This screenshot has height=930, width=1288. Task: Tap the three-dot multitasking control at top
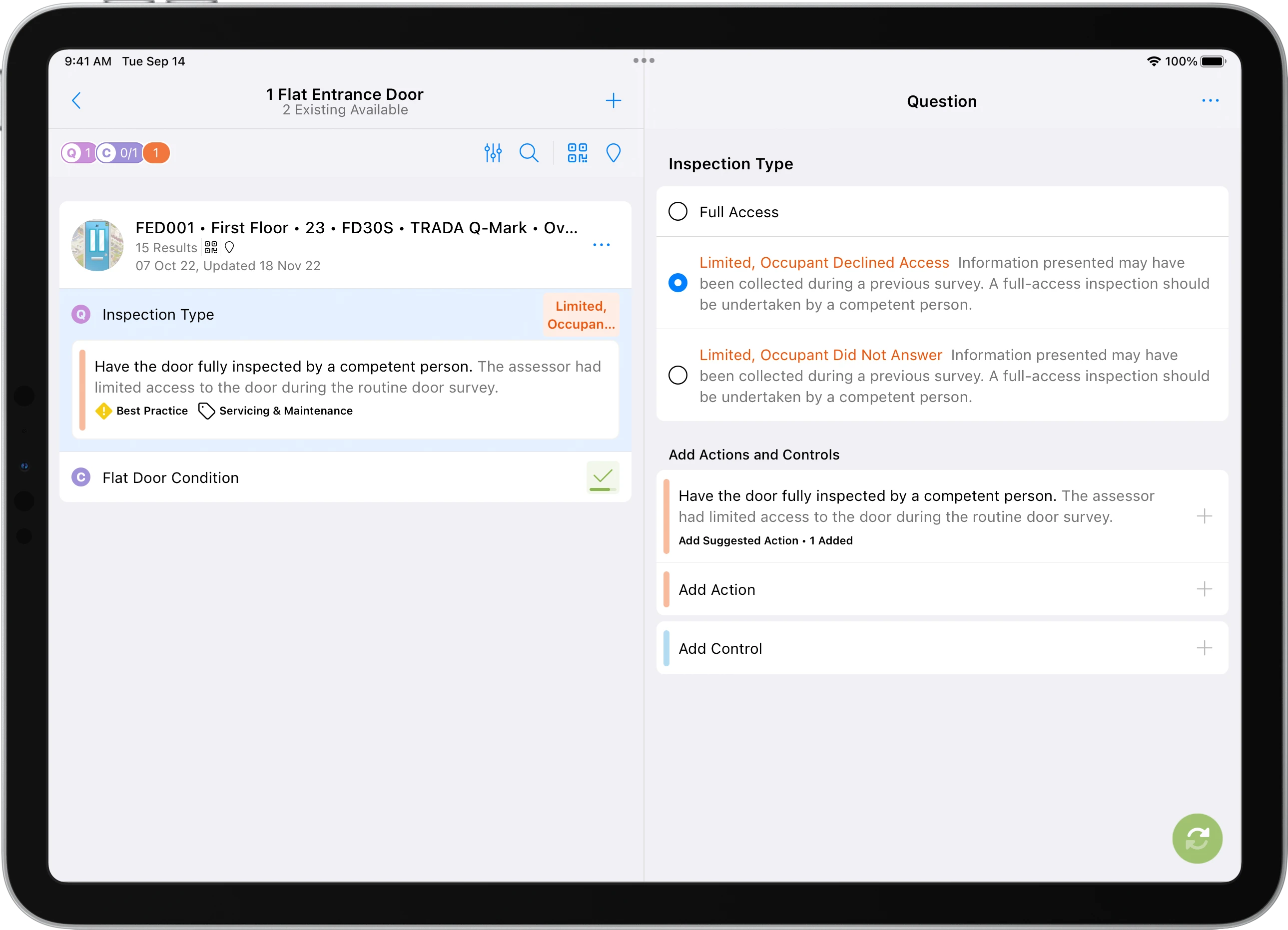click(x=644, y=60)
